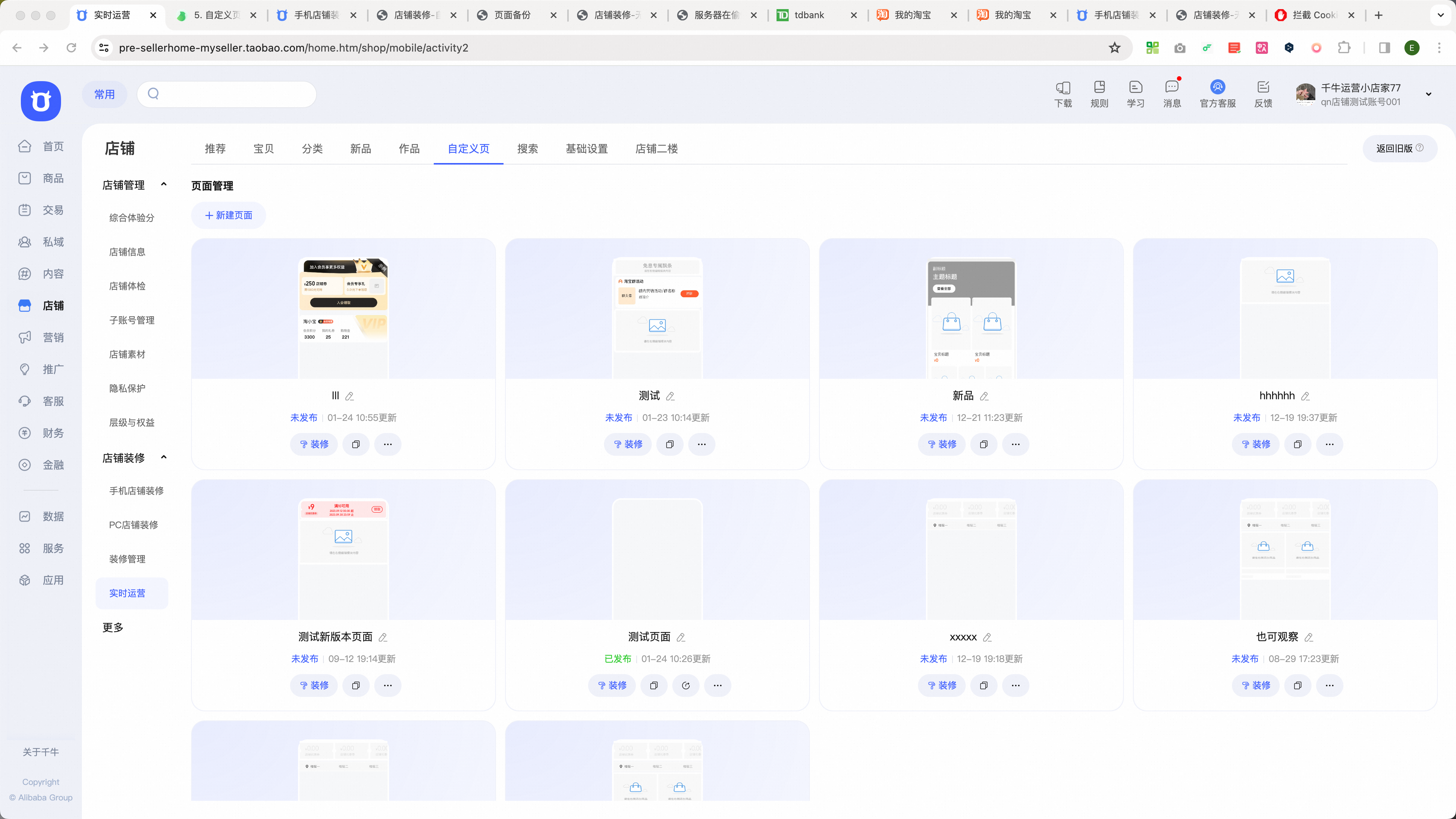Open 客服 in left sidebar

[x=41, y=401]
